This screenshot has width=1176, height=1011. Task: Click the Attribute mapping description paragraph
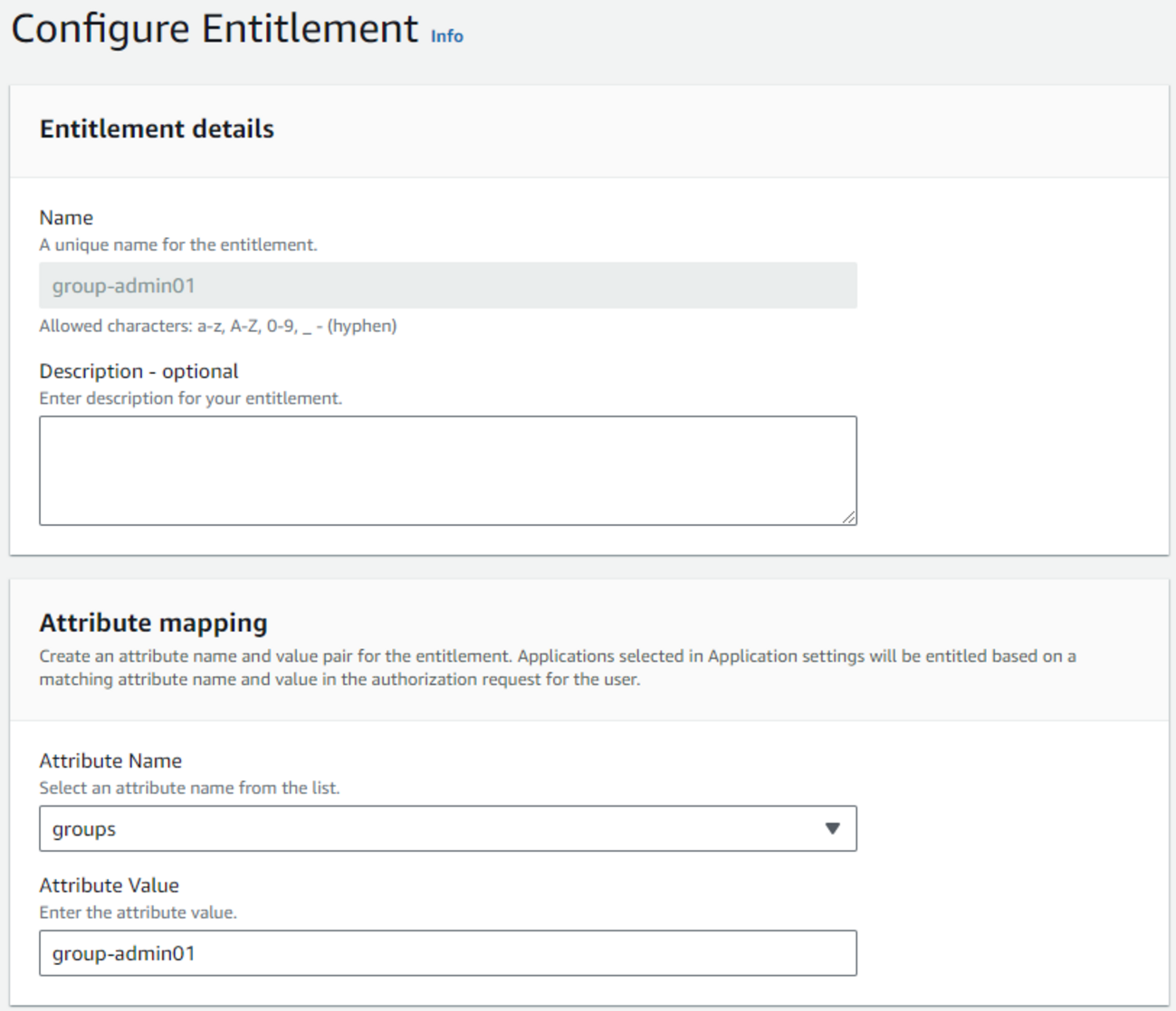557,668
